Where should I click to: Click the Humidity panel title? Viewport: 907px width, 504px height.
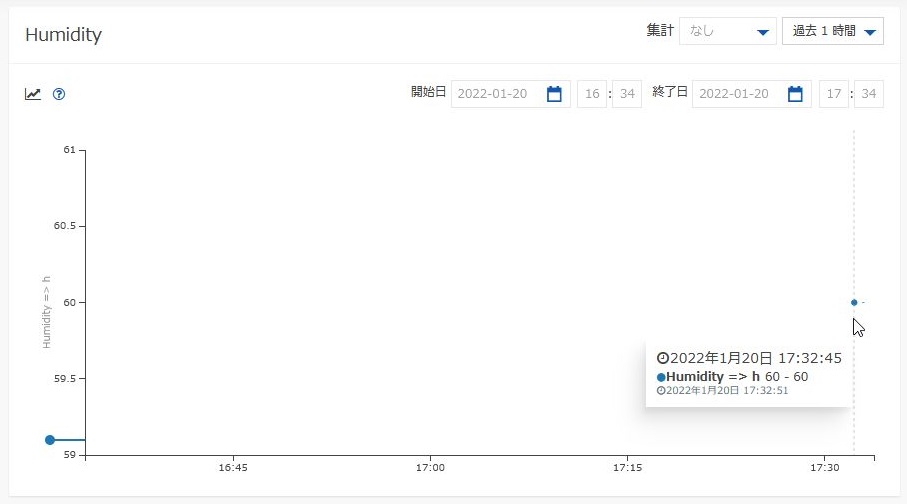pyautogui.click(x=64, y=35)
